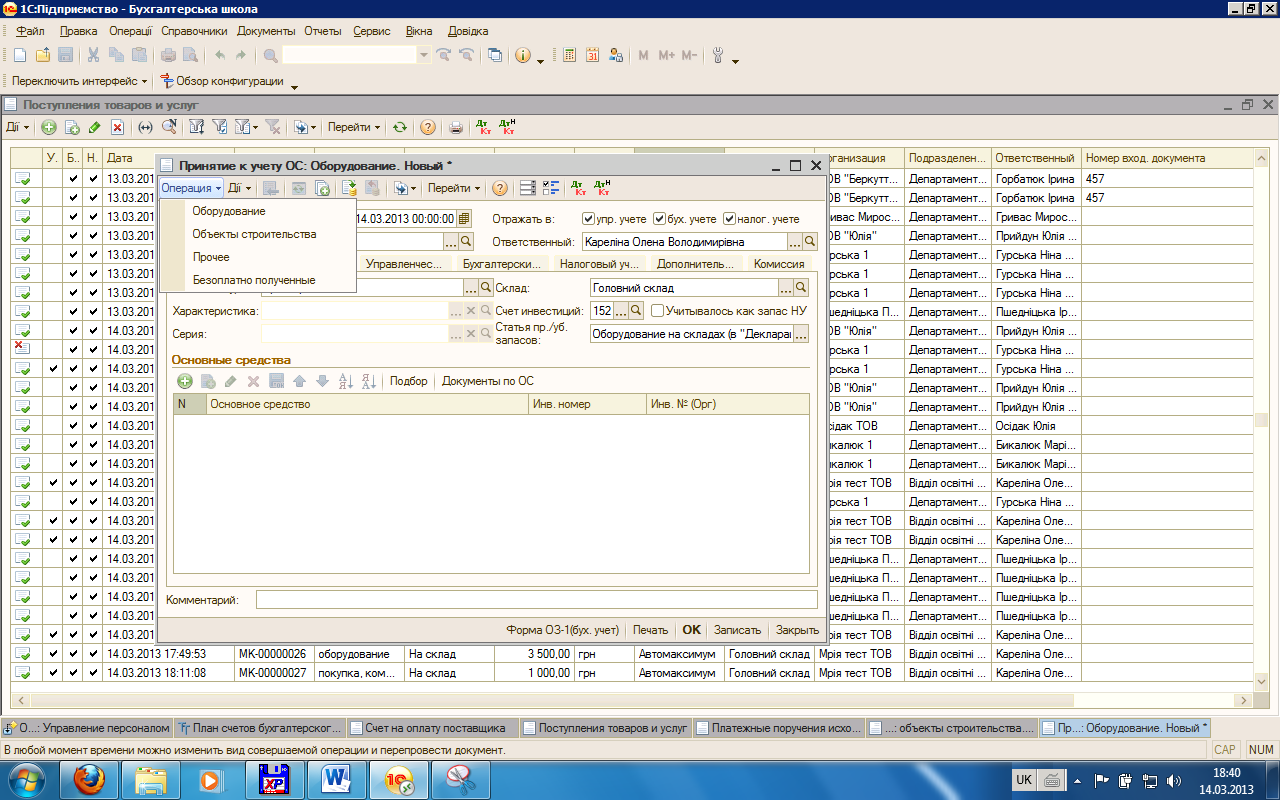The image size is (1280, 800).
Task: Click the magnifier icon beside Склад field
Action: (801, 288)
